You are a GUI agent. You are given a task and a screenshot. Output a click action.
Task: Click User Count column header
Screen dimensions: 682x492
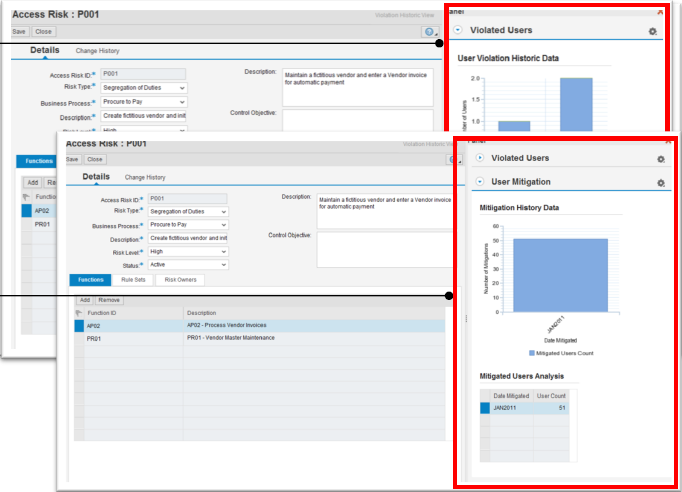[551, 396]
